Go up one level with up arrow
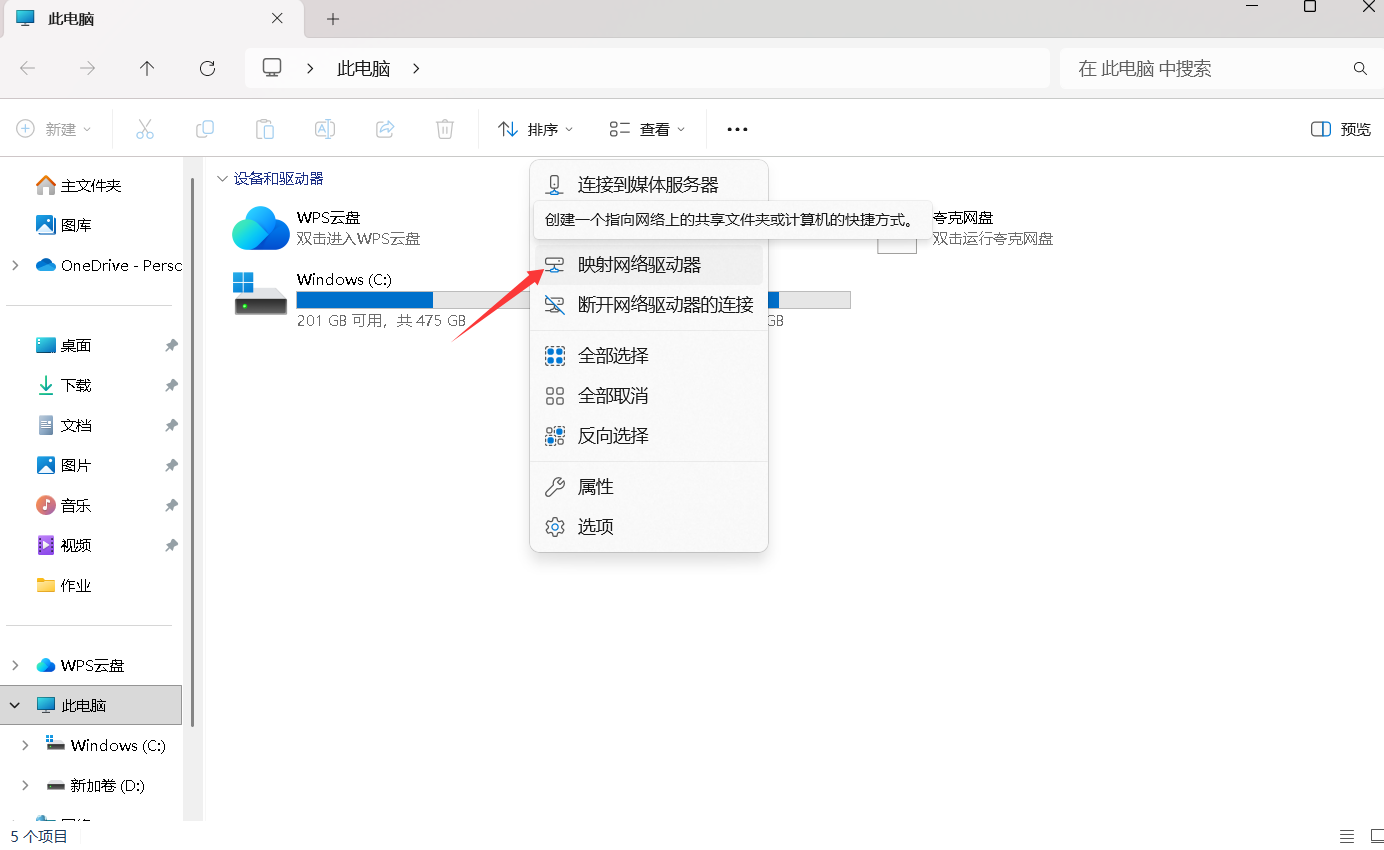 pyautogui.click(x=147, y=68)
